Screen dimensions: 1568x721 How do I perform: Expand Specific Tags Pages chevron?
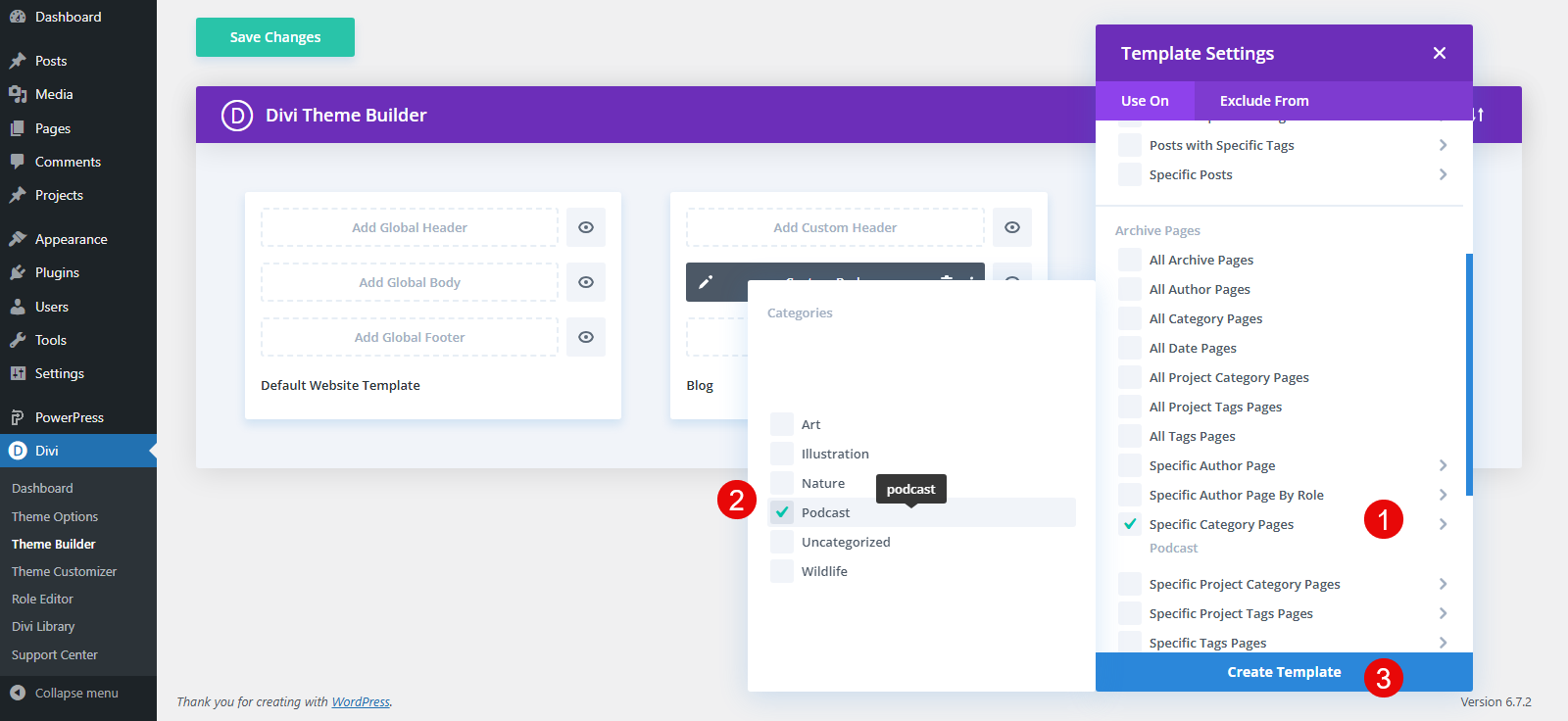[x=1443, y=643]
